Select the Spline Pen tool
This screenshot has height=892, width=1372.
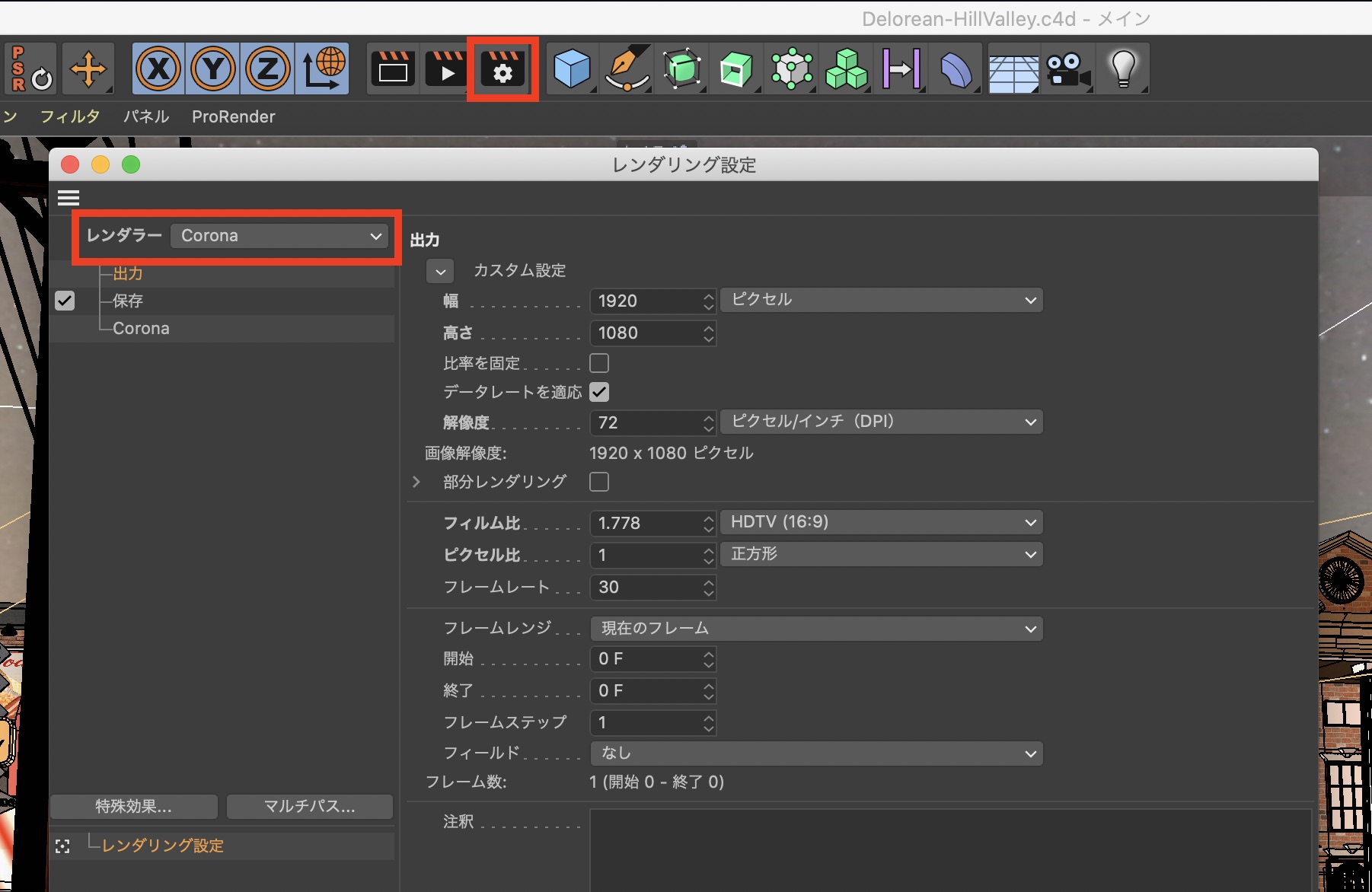[627, 70]
